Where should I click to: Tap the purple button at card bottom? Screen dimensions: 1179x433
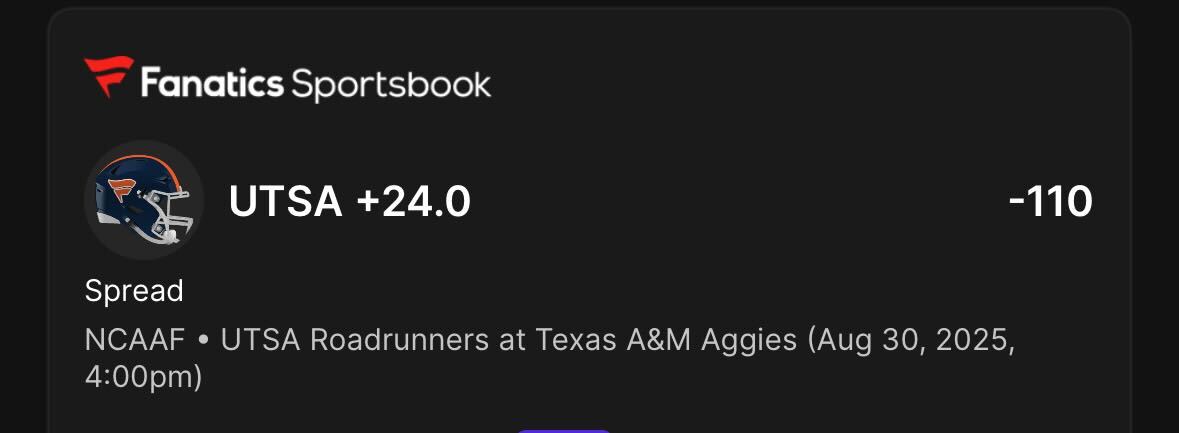pyautogui.click(x=563, y=431)
